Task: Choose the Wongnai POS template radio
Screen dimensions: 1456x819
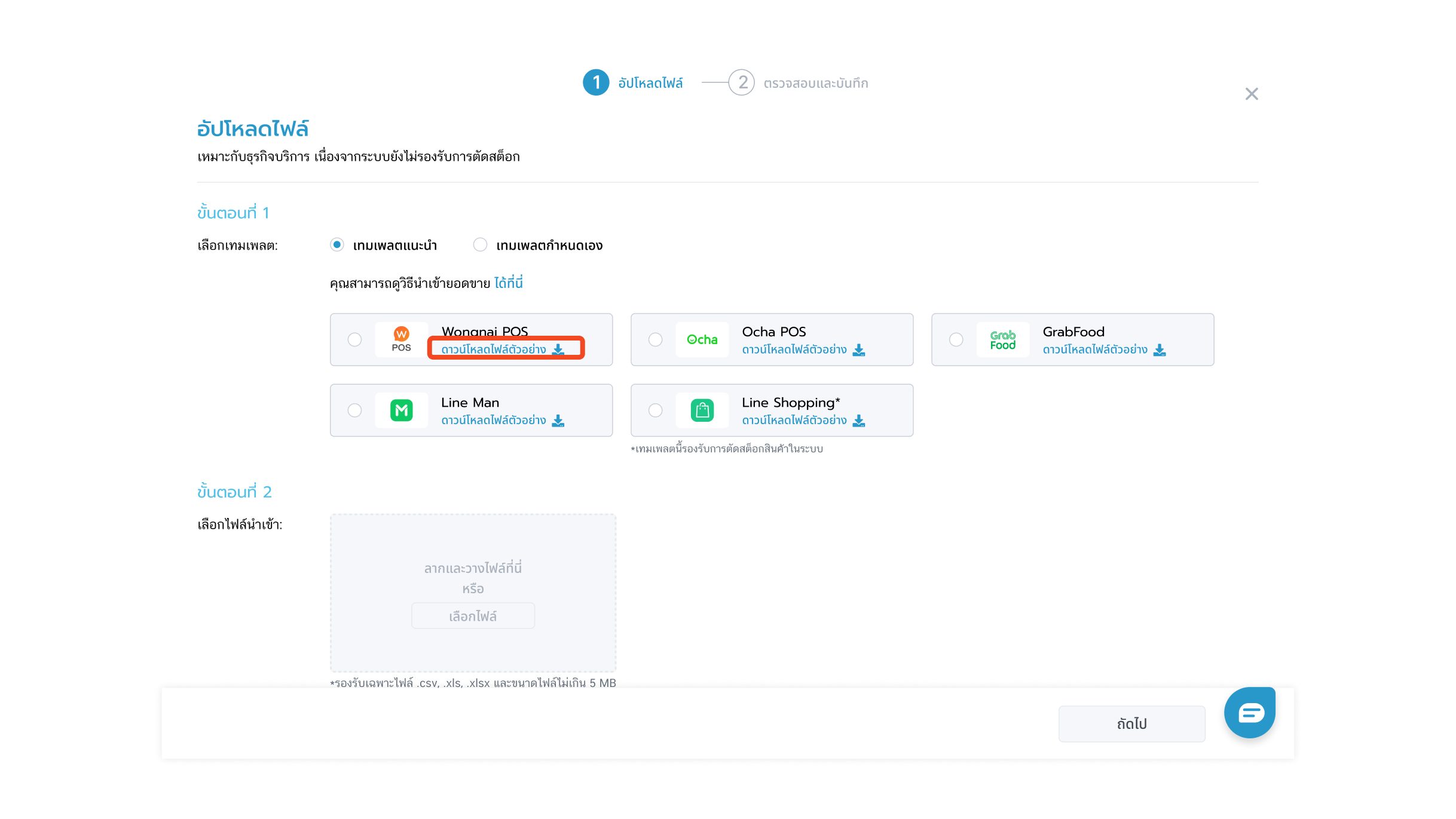Action: 354,339
